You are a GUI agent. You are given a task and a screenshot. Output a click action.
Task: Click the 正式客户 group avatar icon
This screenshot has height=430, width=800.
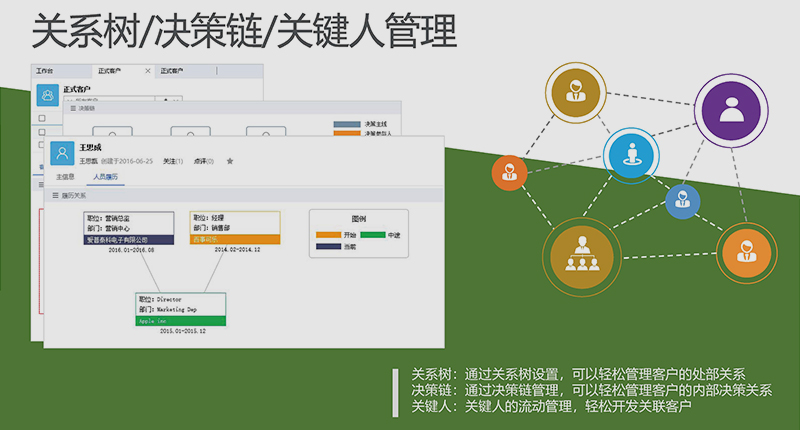[x=47, y=94]
